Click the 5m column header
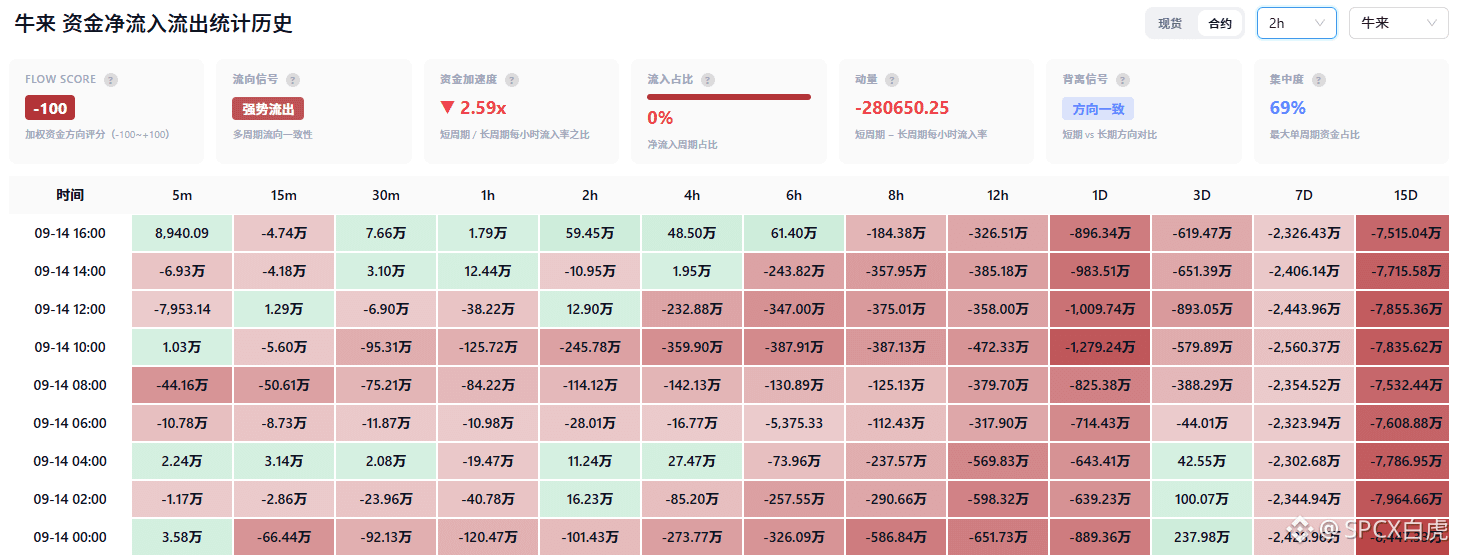 point(182,195)
